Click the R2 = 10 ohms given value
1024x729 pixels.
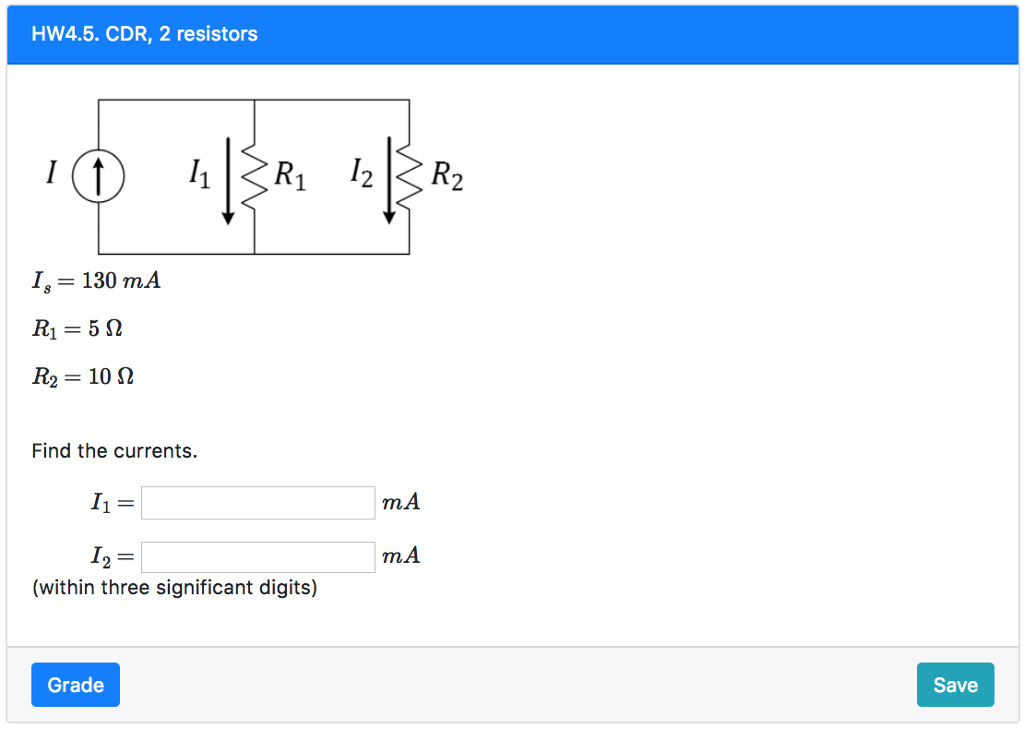tap(82, 377)
